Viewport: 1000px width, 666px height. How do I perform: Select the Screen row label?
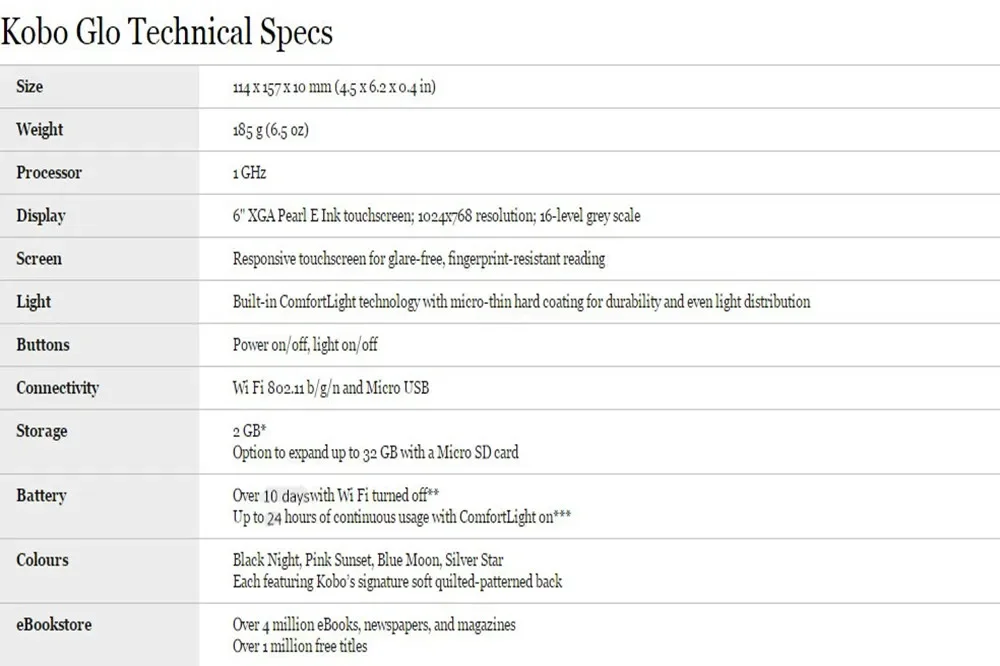[x=39, y=258]
